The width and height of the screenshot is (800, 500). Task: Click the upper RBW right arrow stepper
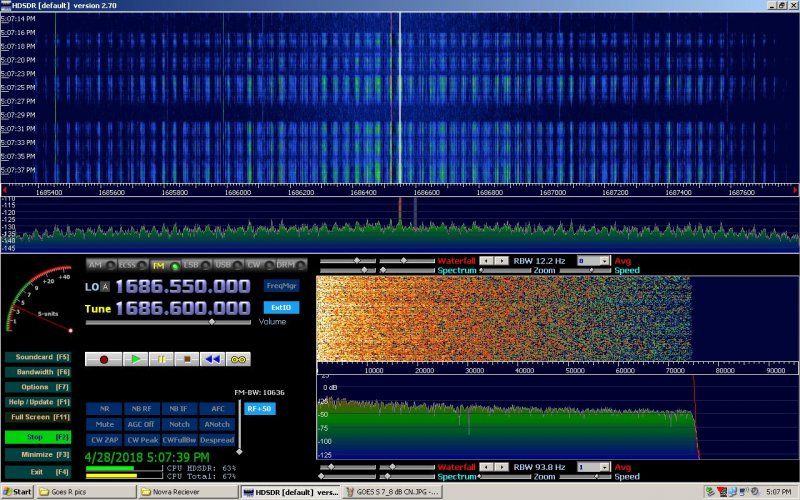pos(502,260)
